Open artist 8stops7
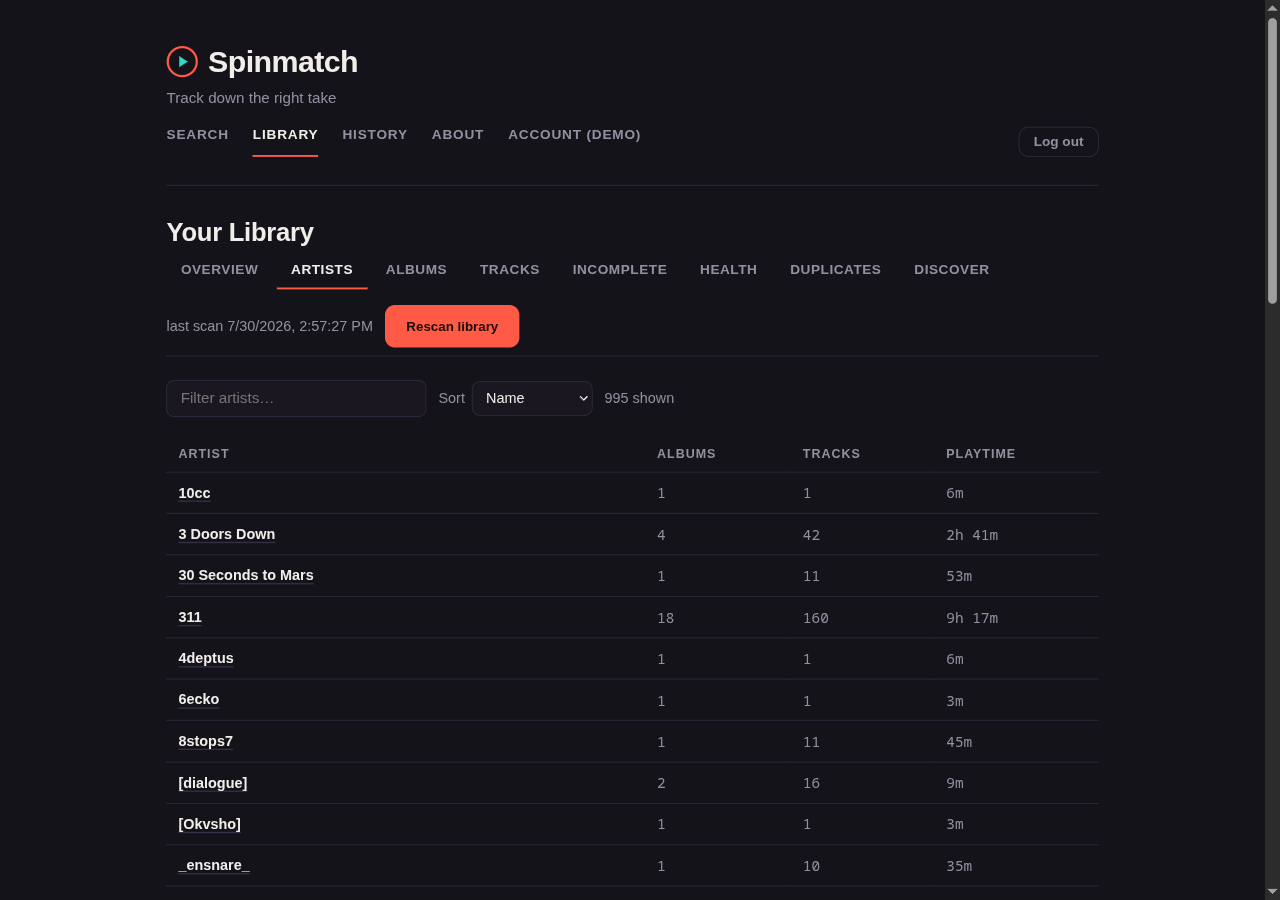 (x=206, y=741)
